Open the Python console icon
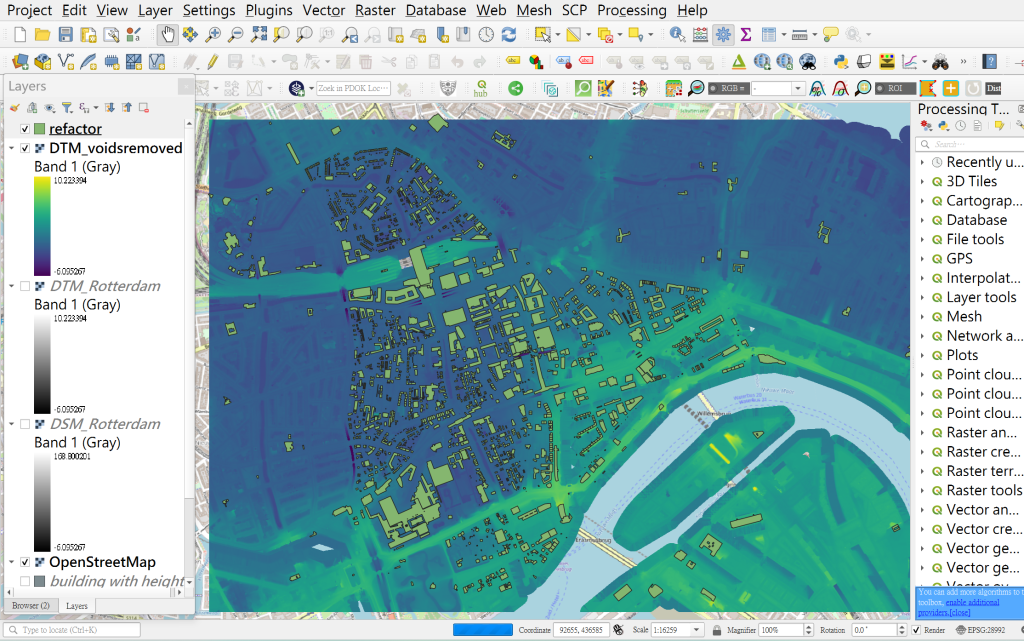The width and height of the screenshot is (1024, 641). click(x=841, y=62)
